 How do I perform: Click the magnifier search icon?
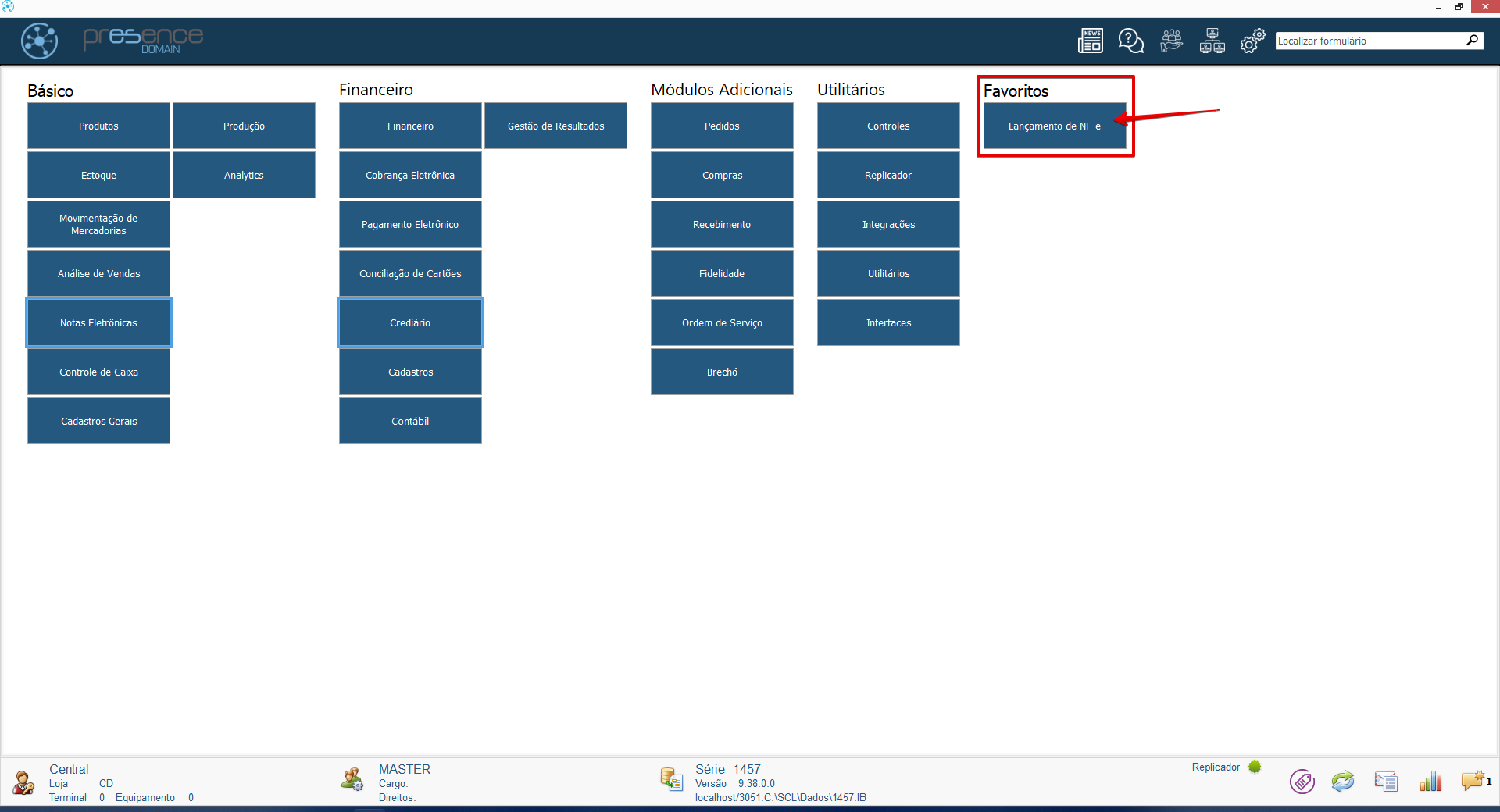pos(1473,40)
